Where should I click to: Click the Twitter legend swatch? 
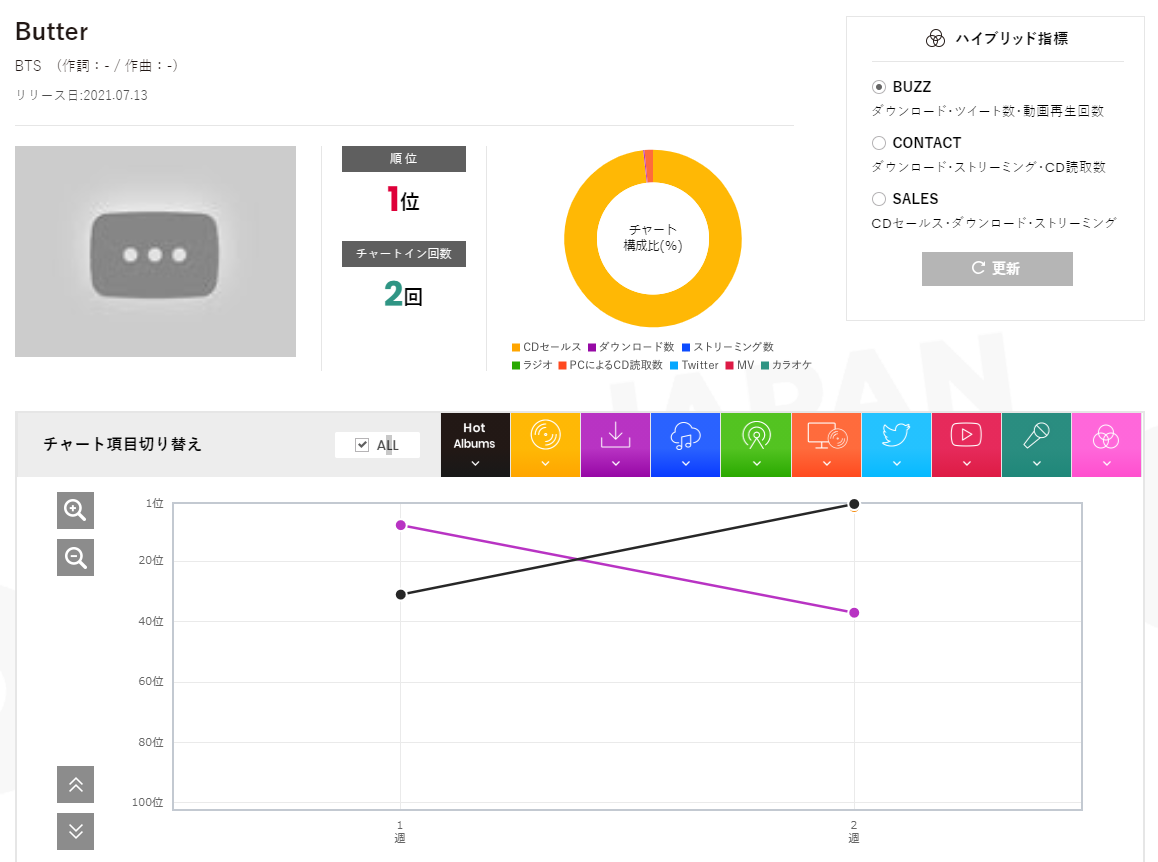(674, 365)
